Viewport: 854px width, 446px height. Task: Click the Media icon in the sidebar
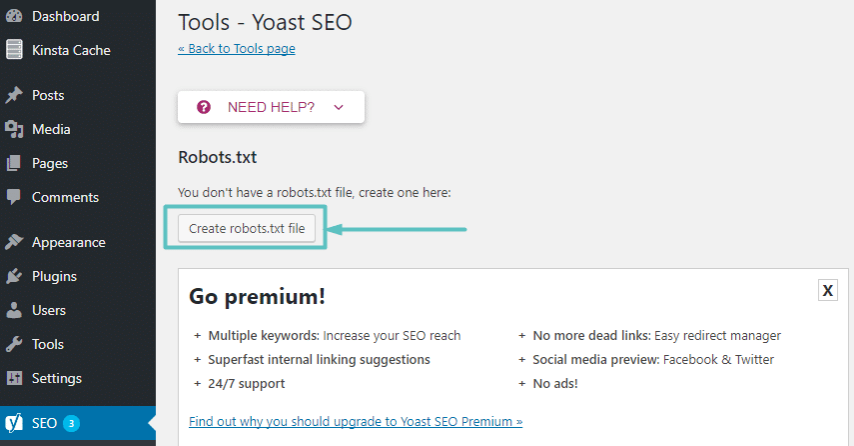tap(14, 129)
